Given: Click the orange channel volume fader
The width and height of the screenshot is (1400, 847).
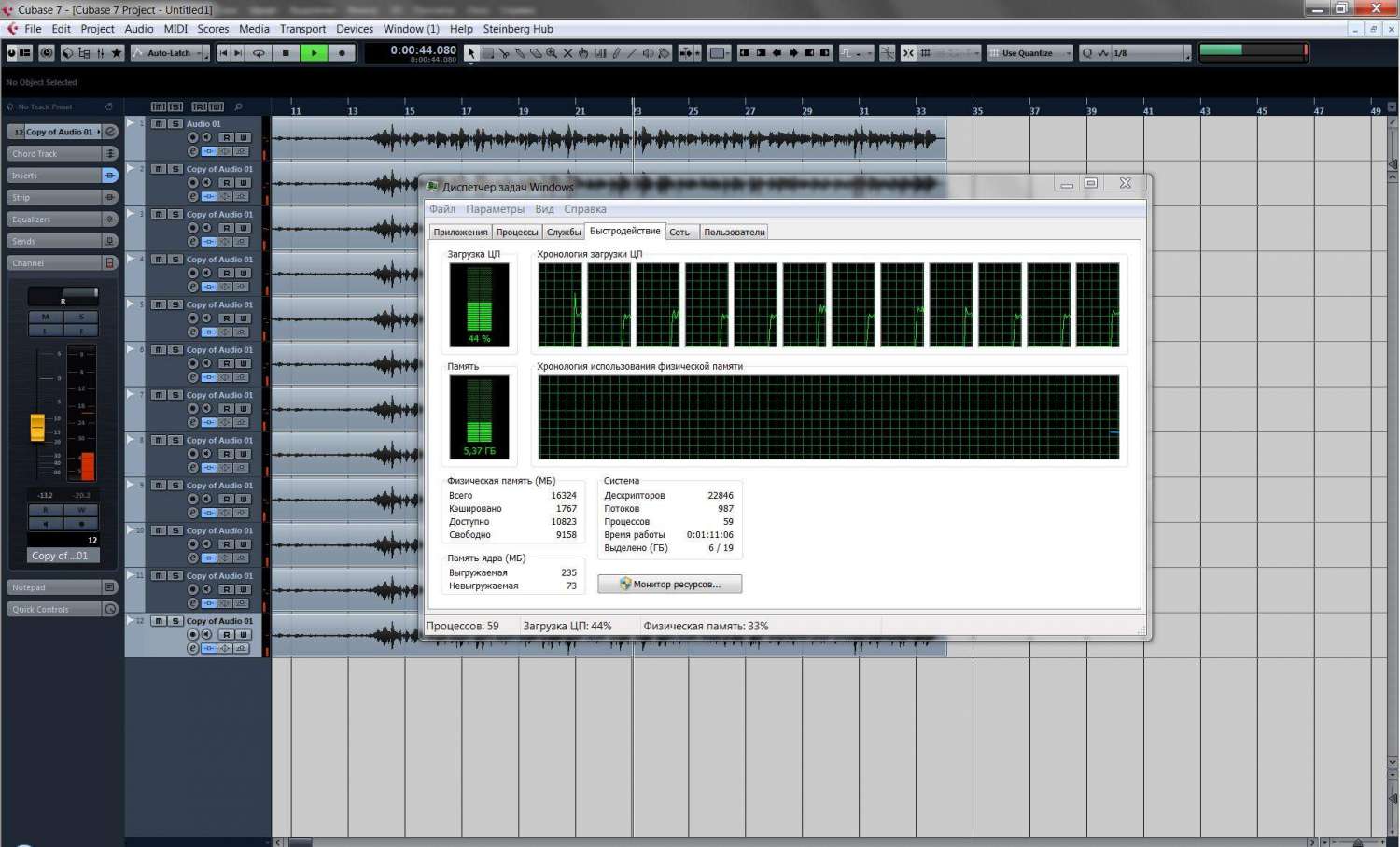Looking at the screenshot, I should [37, 427].
